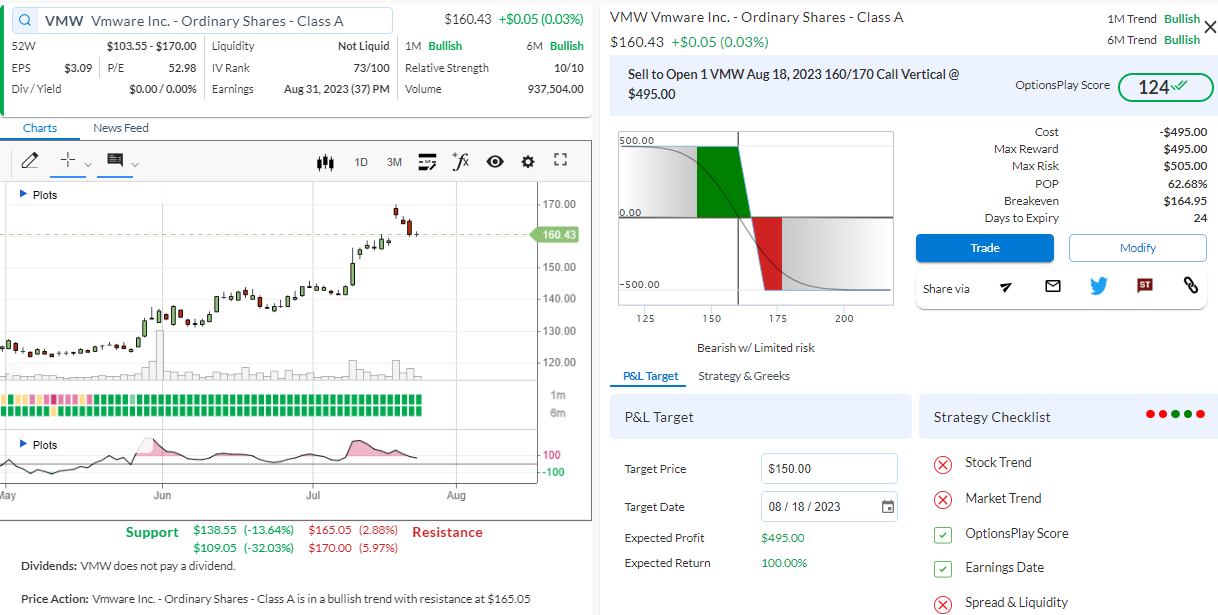Expand the annotation tool dropdown arrow

tap(135, 164)
